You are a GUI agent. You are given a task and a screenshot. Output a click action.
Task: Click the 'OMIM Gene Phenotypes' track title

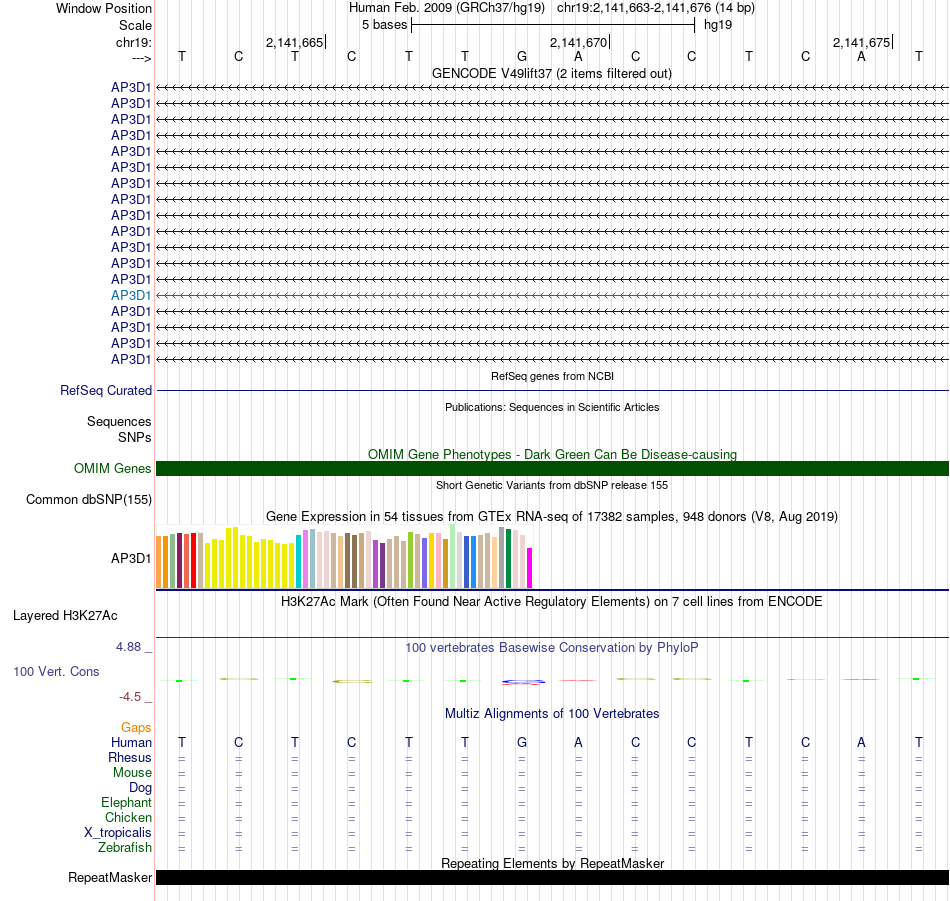point(552,454)
